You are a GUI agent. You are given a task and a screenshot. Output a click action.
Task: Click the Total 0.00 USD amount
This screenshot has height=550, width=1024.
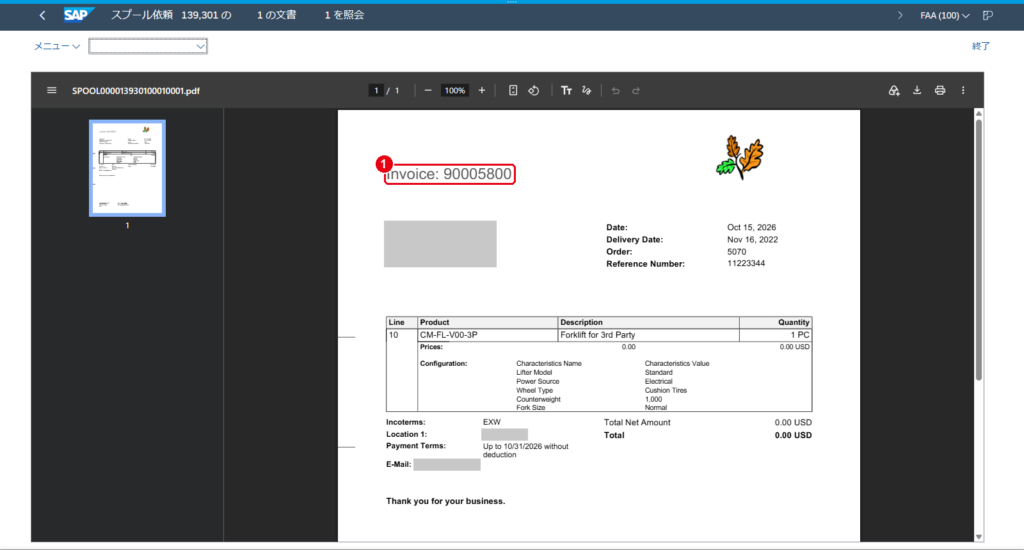[793, 435]
